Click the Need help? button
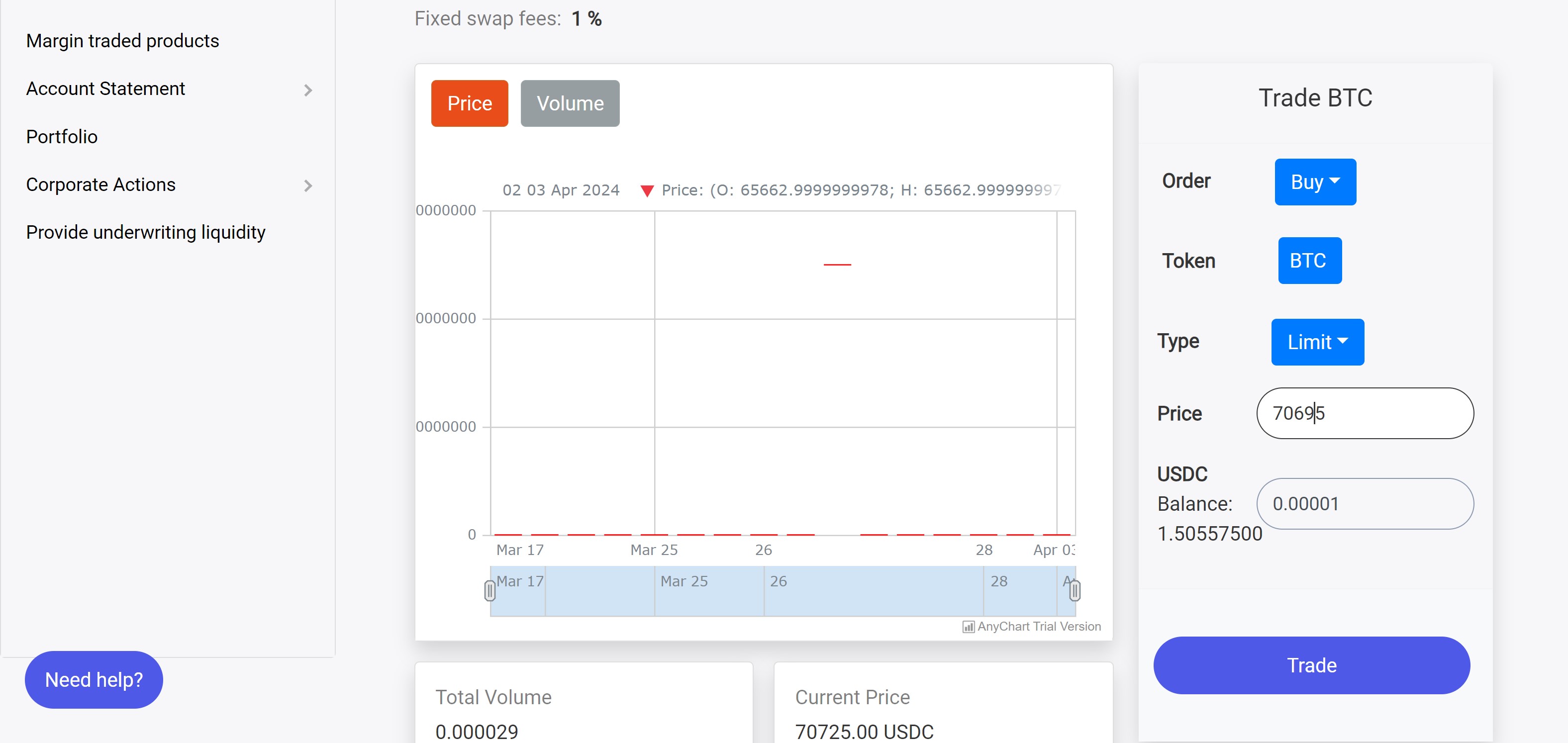 (x=94, y=679)
